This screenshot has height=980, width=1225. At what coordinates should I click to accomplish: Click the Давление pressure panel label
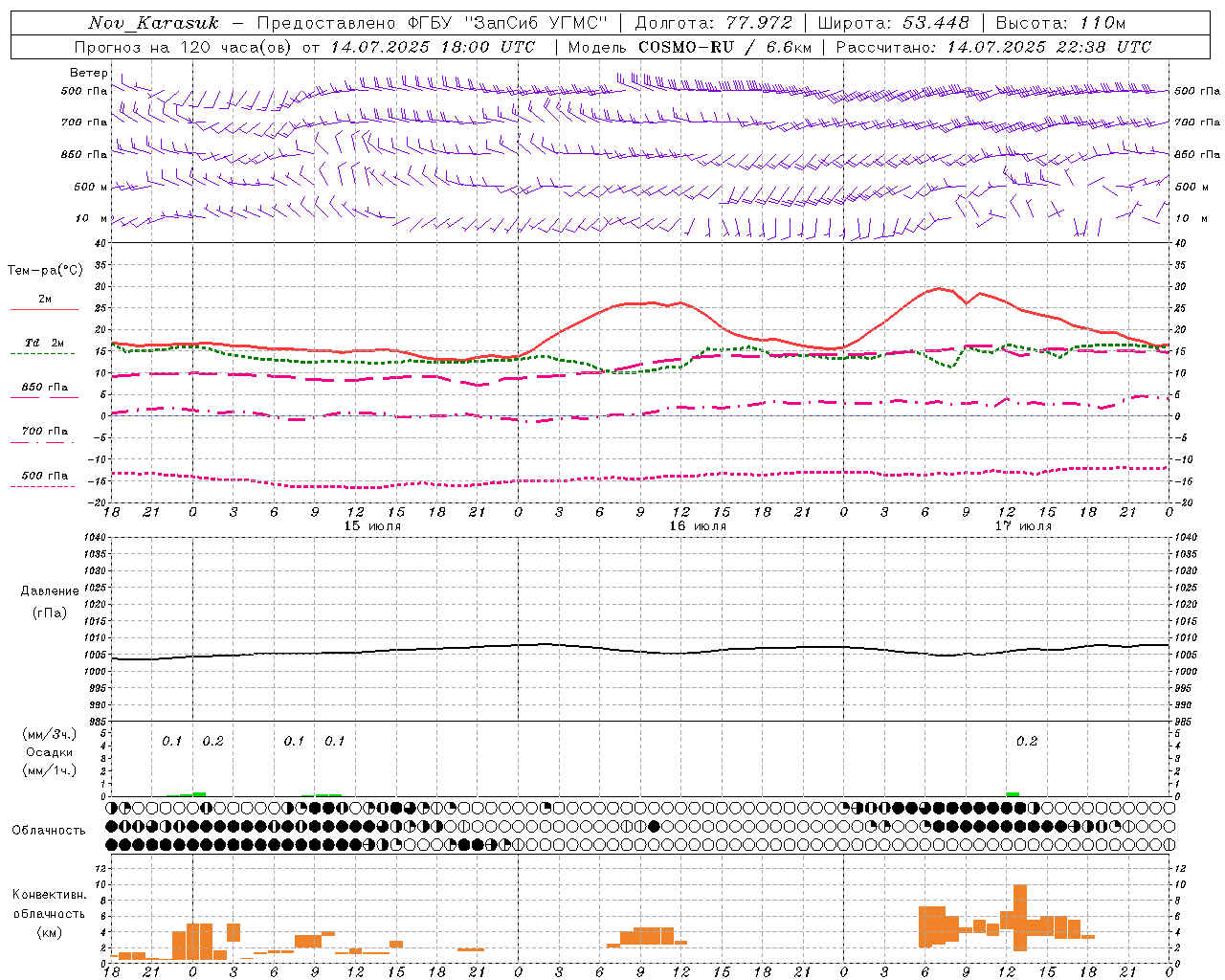[x=50, y=591]
